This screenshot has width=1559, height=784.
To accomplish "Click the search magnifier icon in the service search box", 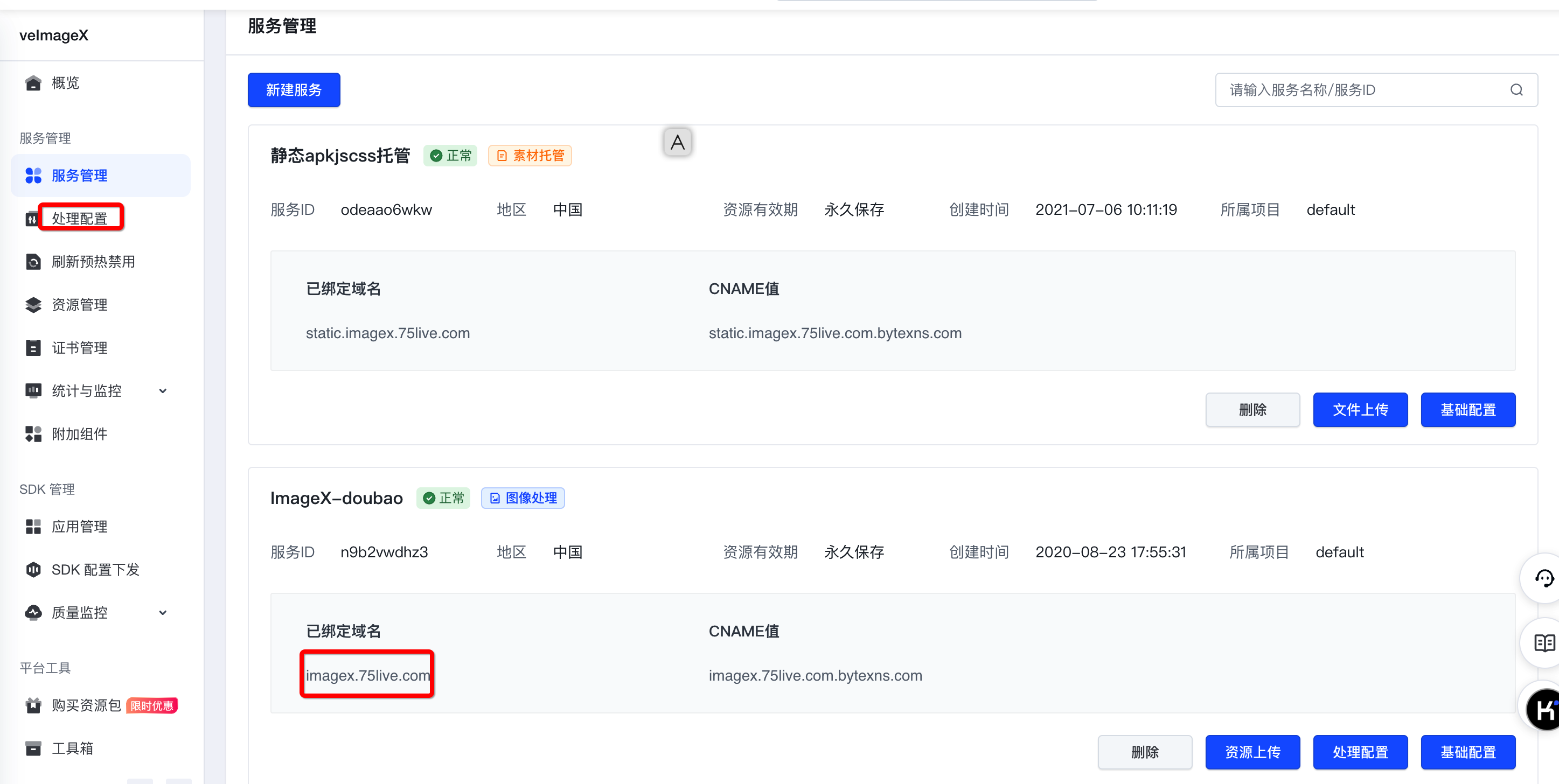I will click(1516, 90).
